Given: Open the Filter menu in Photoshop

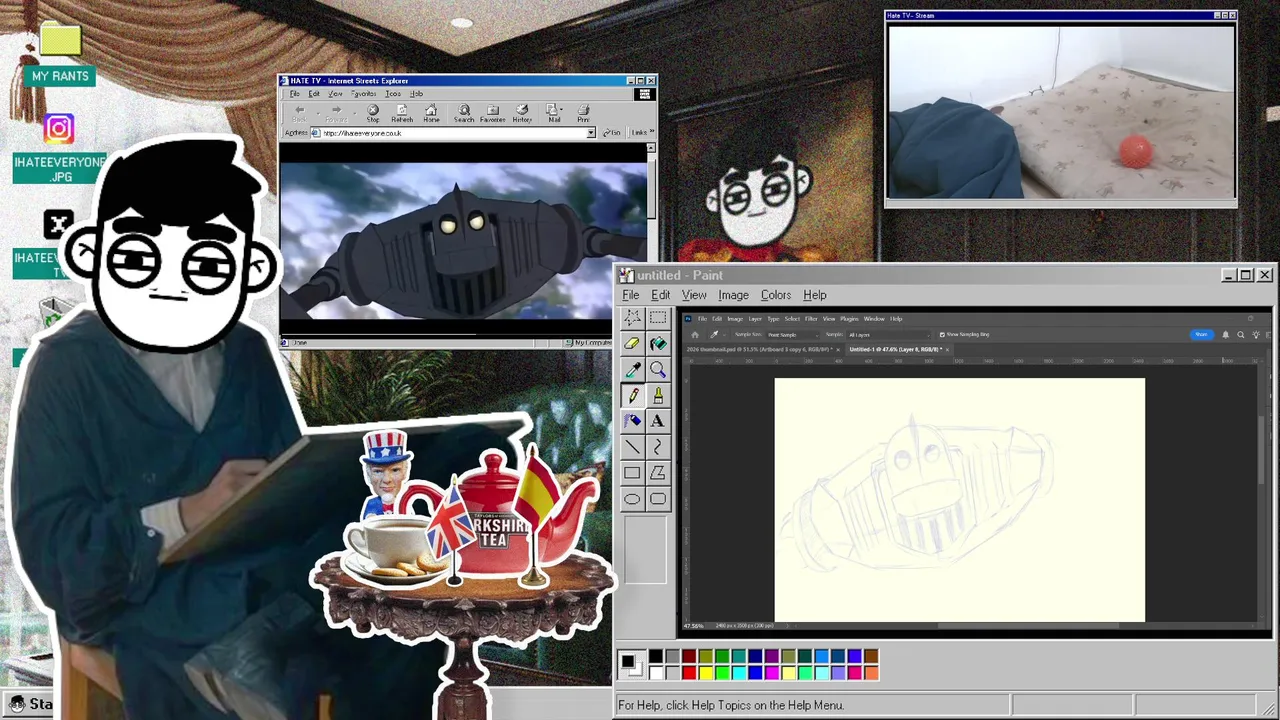Looking at the screenshot, I should pyautogui.click(x=811, y=318).
